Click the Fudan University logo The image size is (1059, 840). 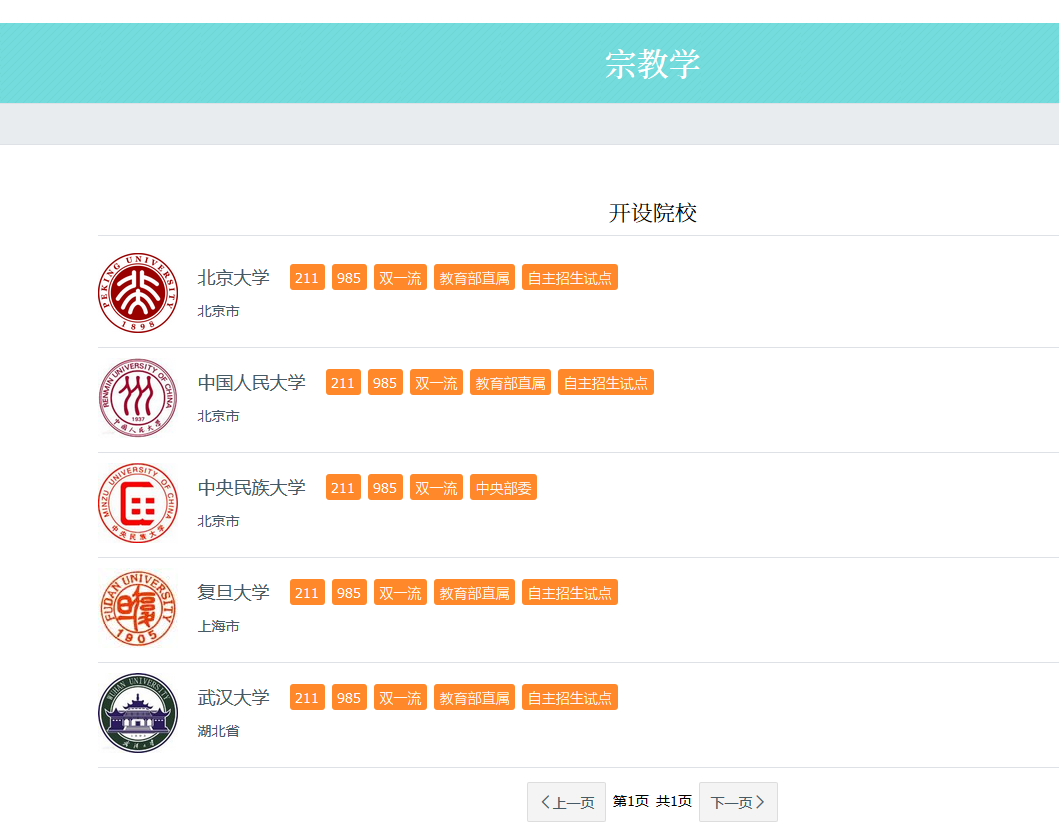point(138,608)
